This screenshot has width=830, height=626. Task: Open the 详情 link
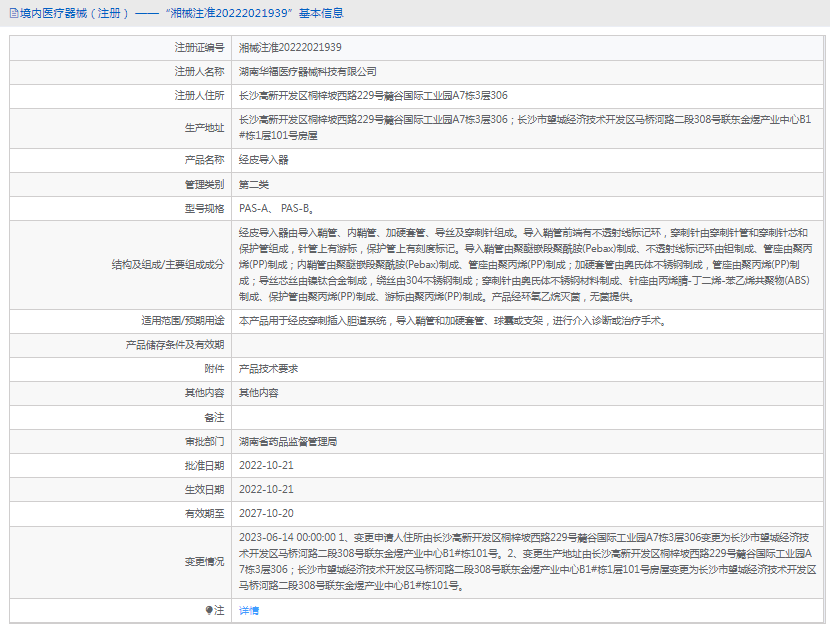[x=249, y=610]
